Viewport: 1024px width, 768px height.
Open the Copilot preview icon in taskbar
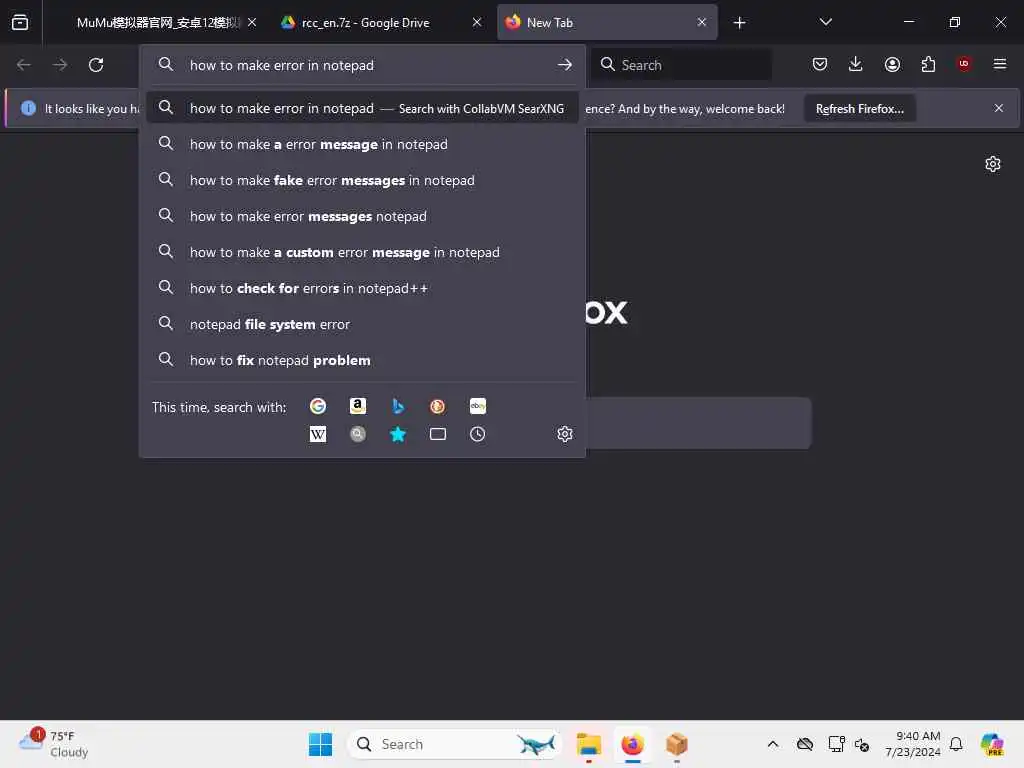pyautogui.click(x=992, y=744)
